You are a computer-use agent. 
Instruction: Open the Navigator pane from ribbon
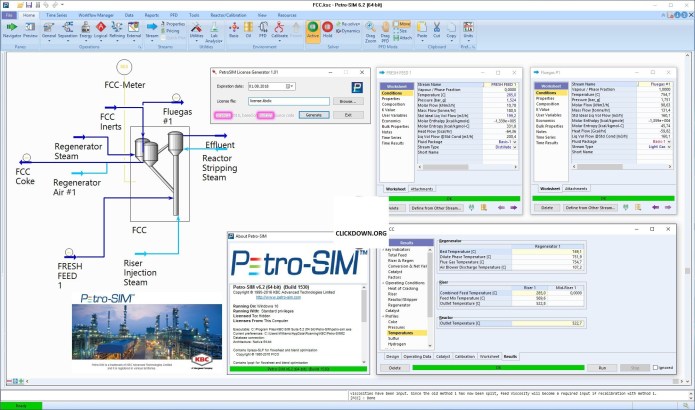click(x=12, y=30)
